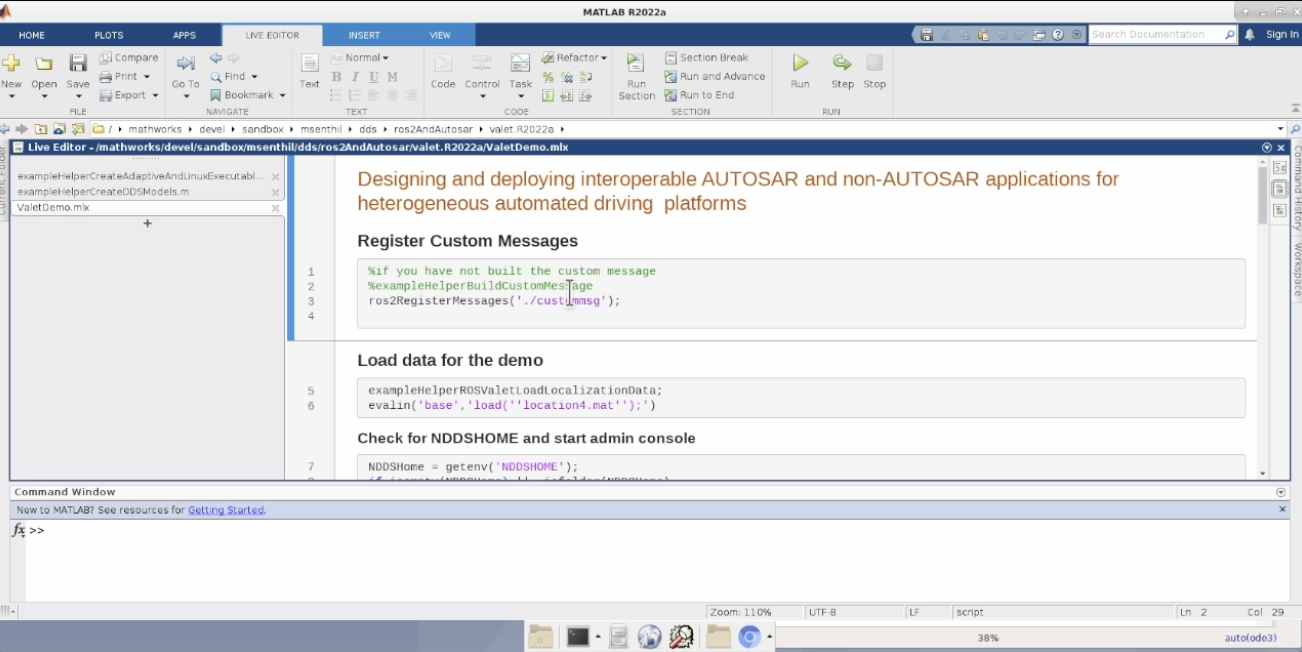Add new document with plus button
The image size is (1302, 652).
coord(147,223)
